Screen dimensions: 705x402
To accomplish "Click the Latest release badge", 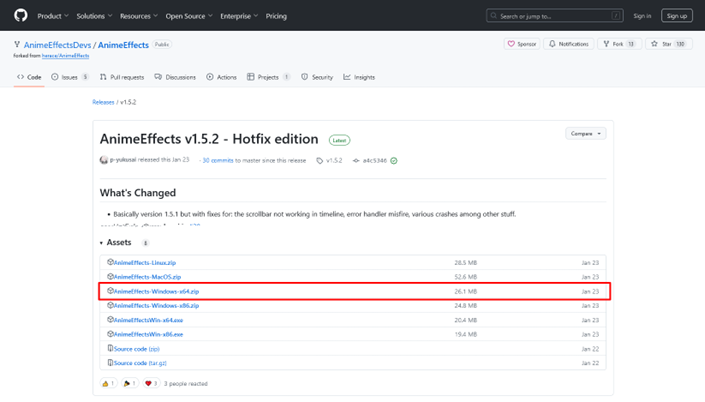I will (x=339, y=140).
